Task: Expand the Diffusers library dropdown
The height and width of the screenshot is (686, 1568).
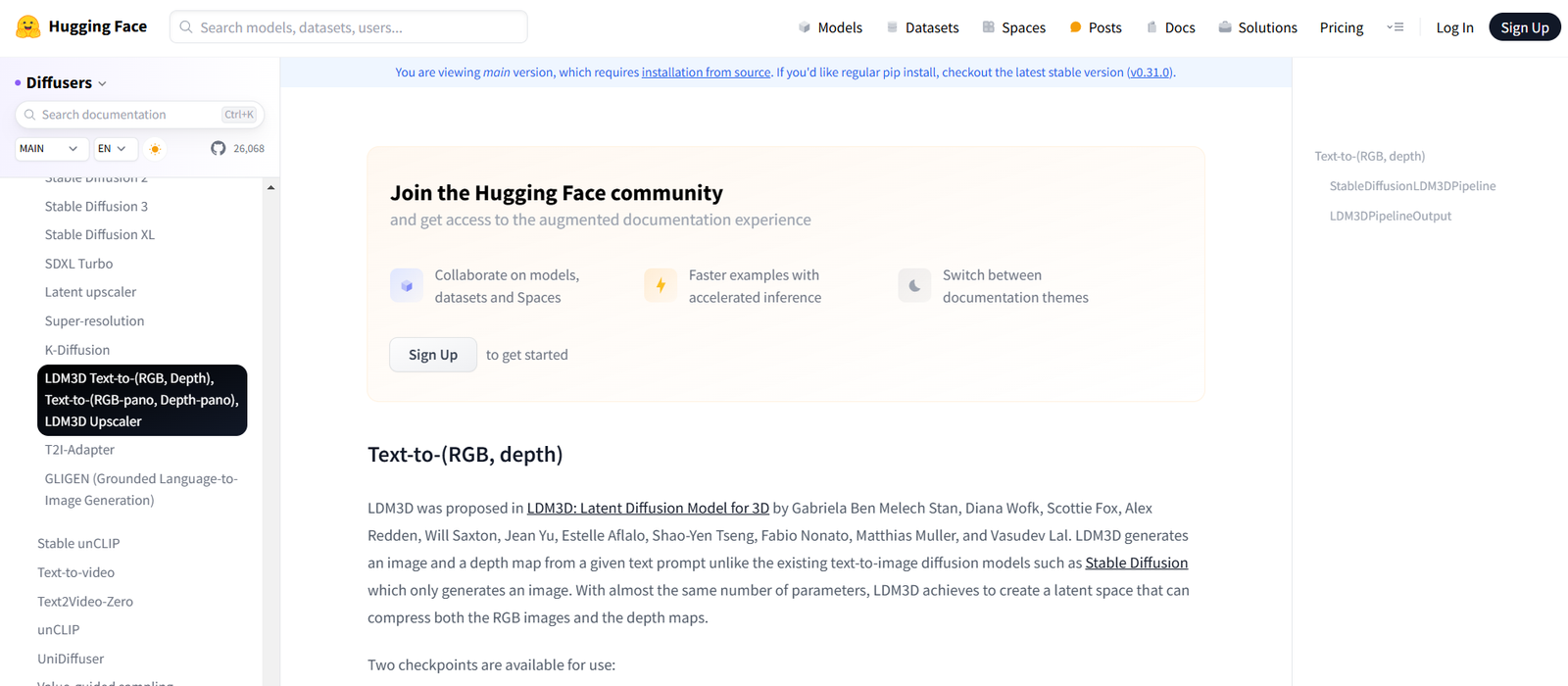Action: pos(102,84)
